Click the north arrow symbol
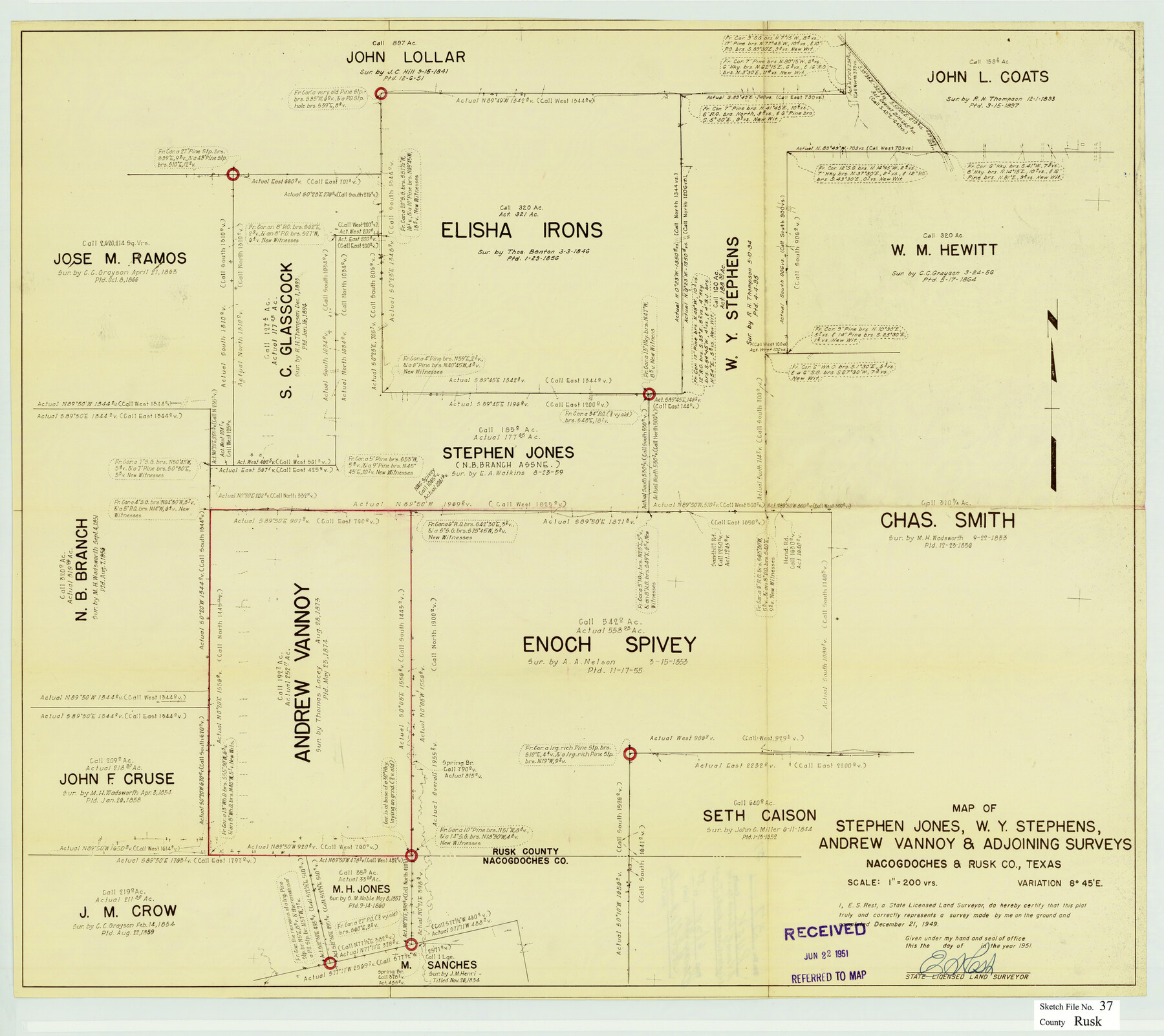This screenshot has height=1036, width=1164. [x=1053, y=395]
